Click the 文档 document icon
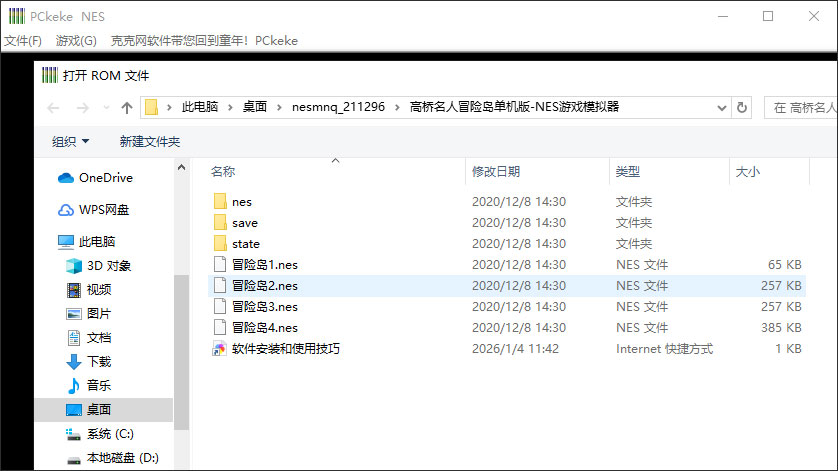The width and height of the screenshot is (838, 471). (74, 338)
